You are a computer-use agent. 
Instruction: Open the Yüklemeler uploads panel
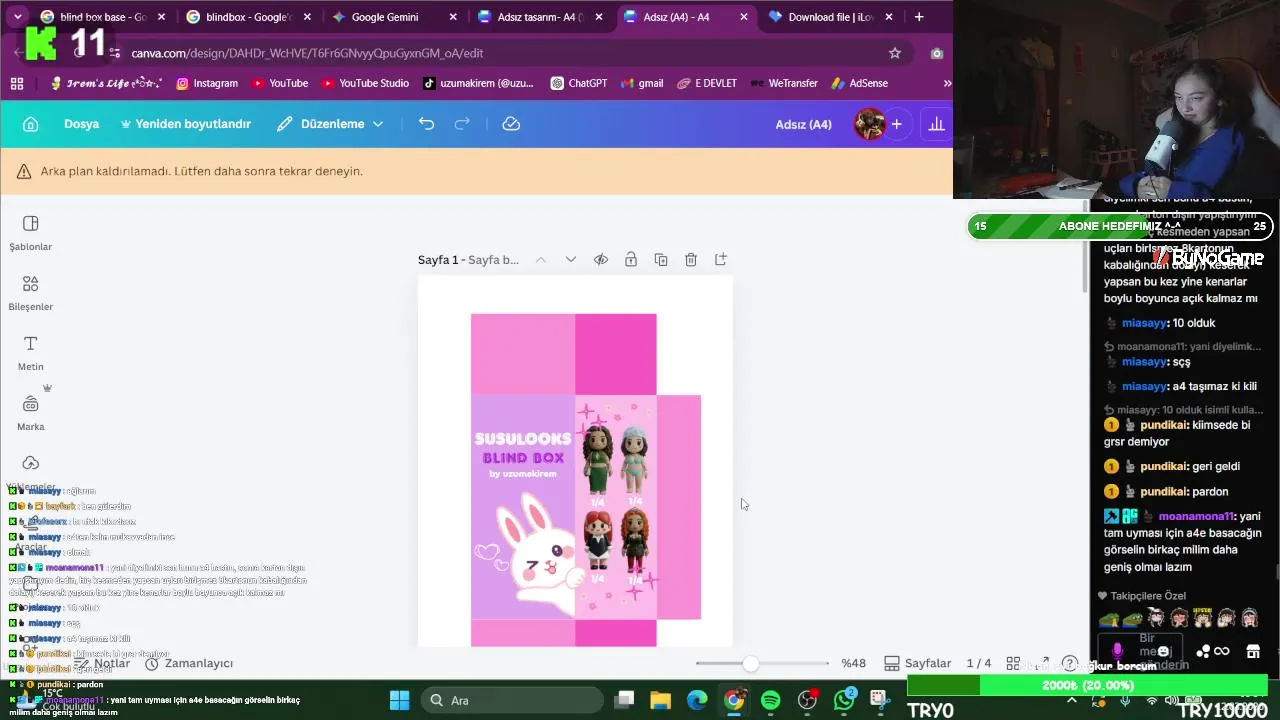click(30, 472)
